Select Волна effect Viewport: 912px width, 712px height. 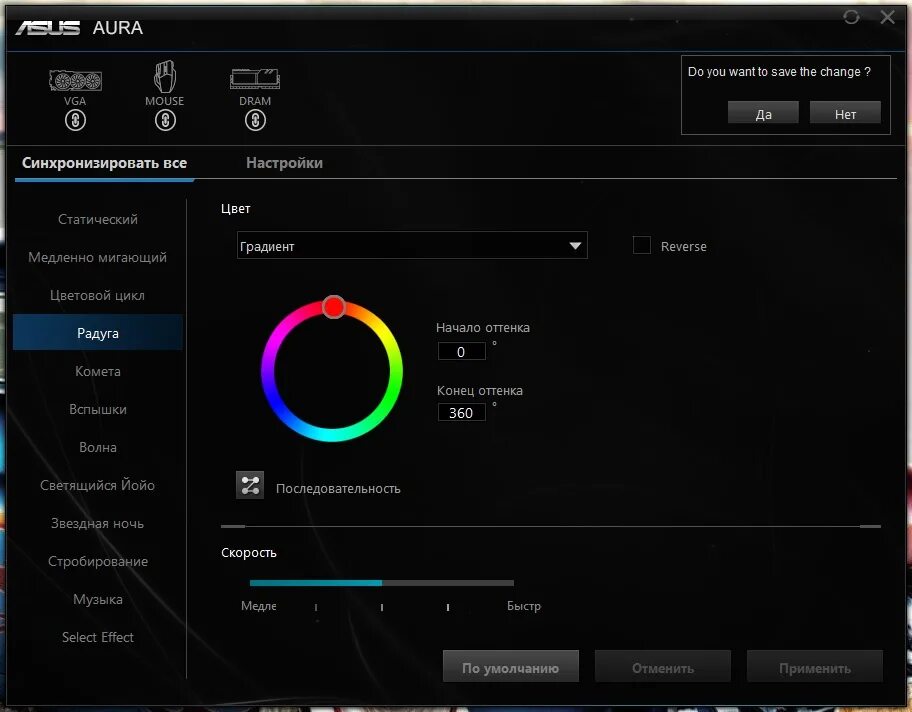98,447
